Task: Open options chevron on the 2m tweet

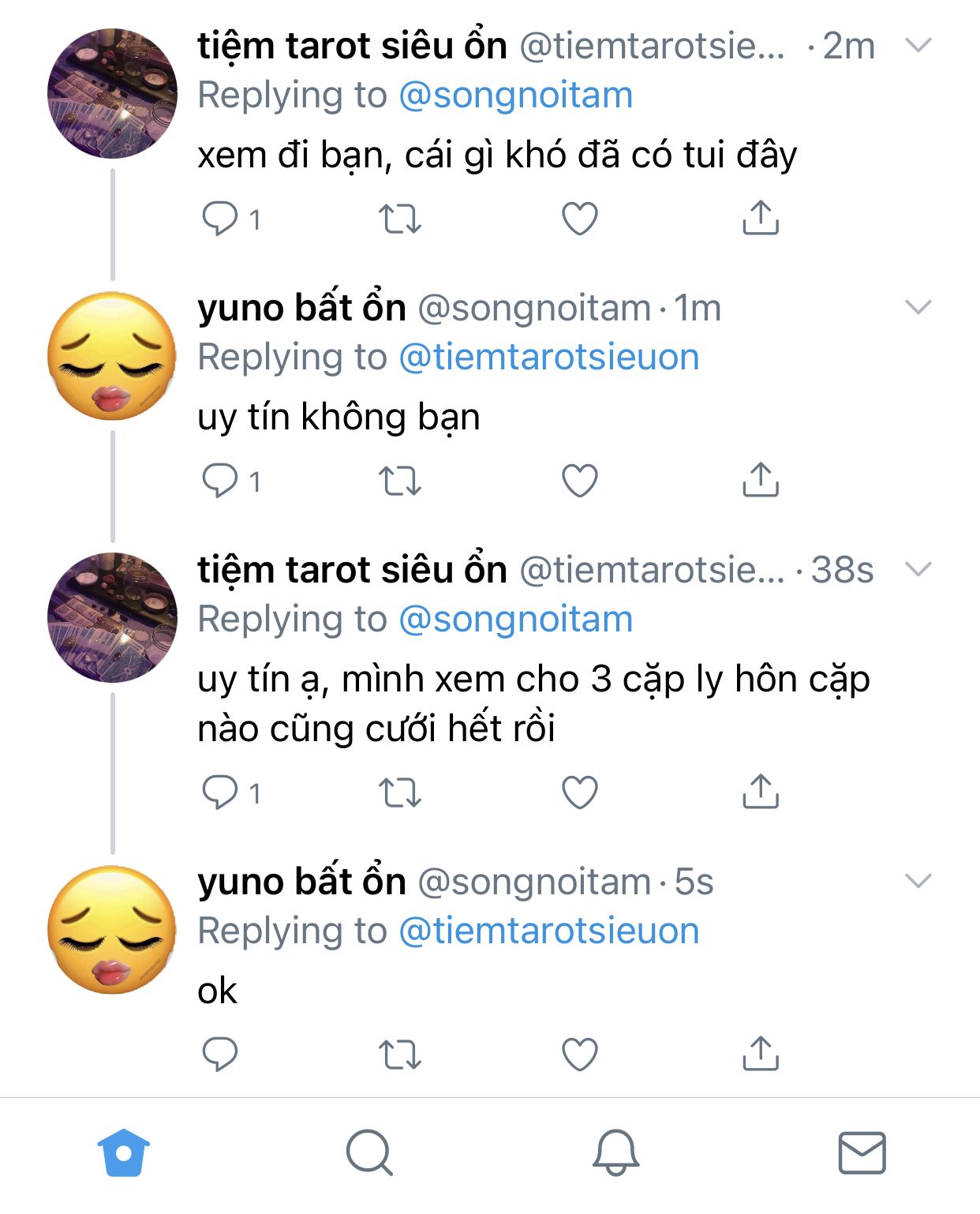Action: (x=918, y=45)
